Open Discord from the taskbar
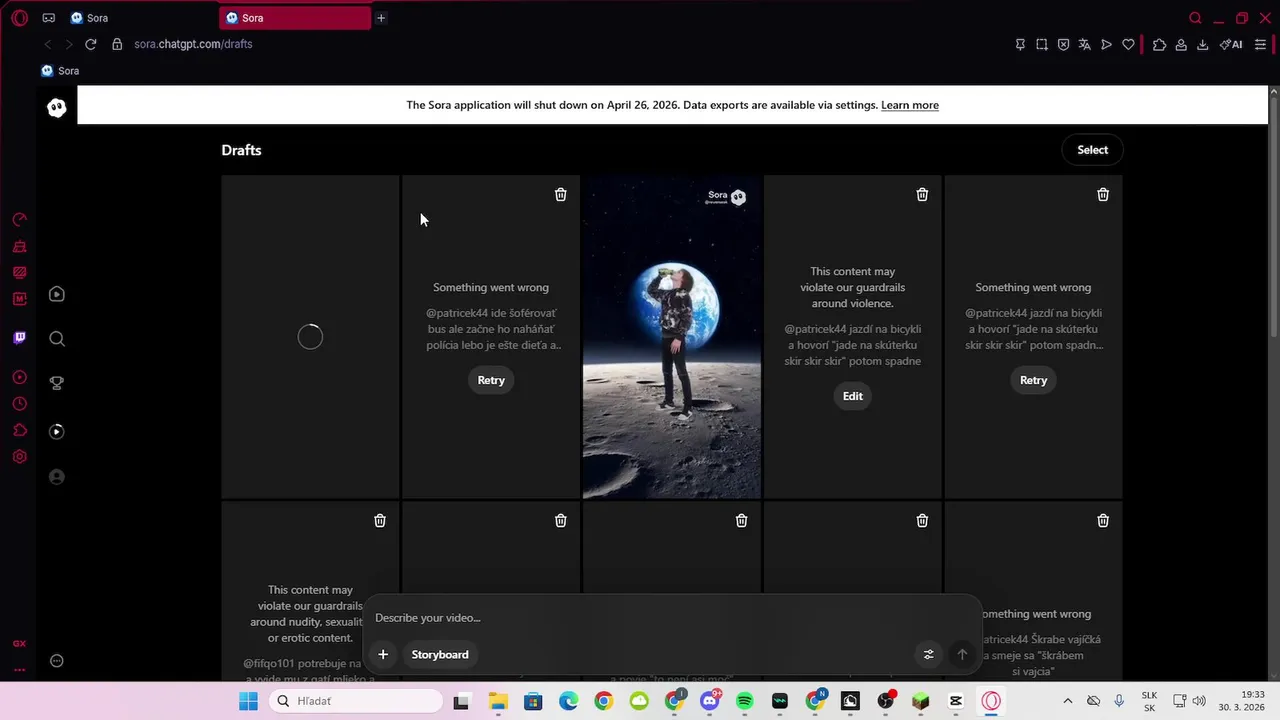This screenshot has height=720, width=1280. click(x=710, y=701)
